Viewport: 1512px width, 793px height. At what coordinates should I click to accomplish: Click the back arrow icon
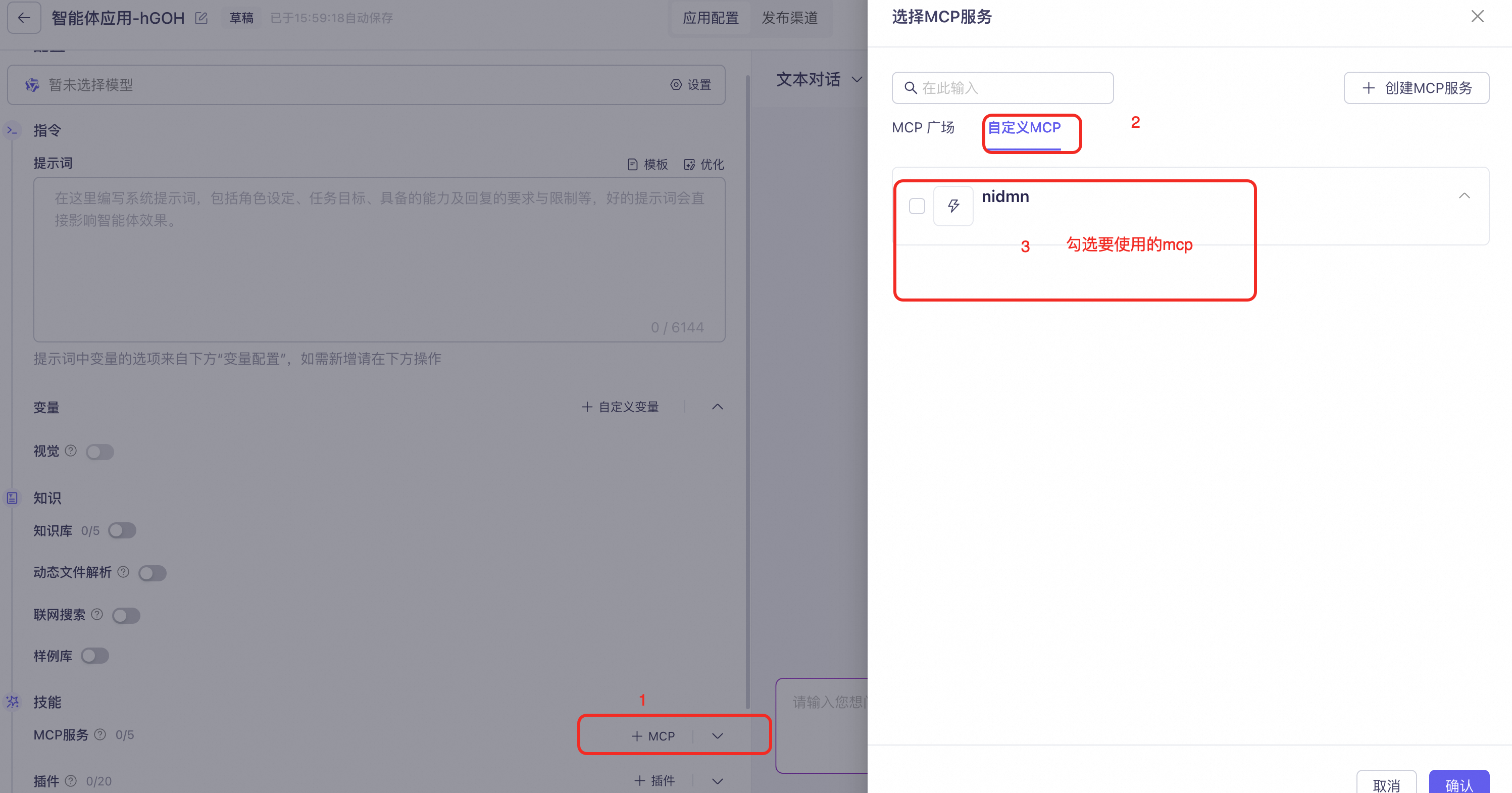(x=24, y=18)
